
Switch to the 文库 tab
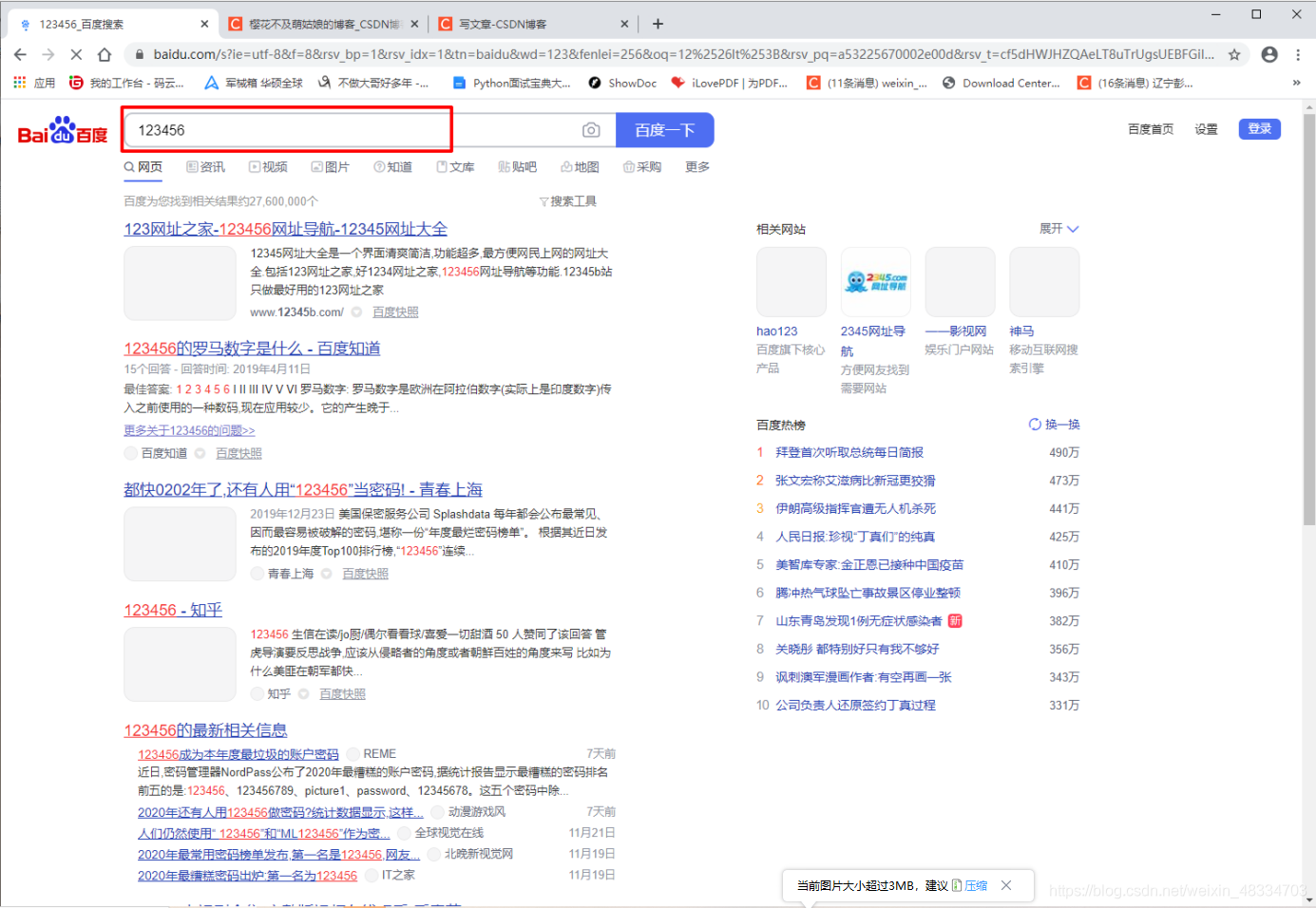click(x=456, y=167)
